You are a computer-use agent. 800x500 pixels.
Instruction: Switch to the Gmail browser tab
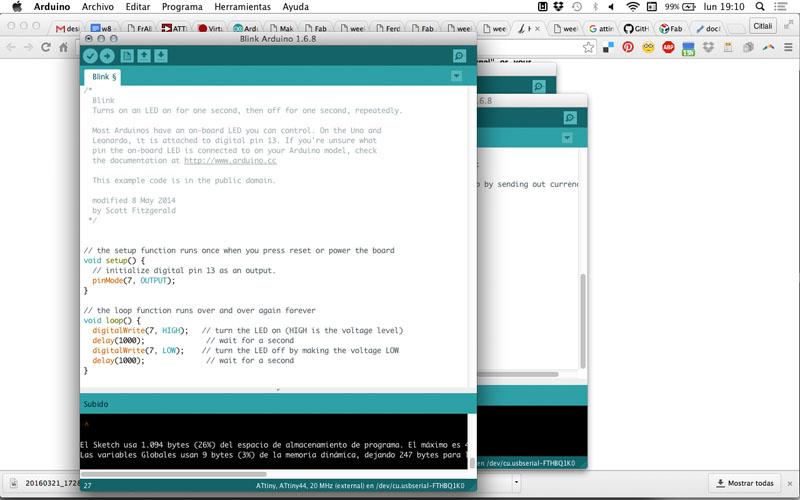point(67,29)
